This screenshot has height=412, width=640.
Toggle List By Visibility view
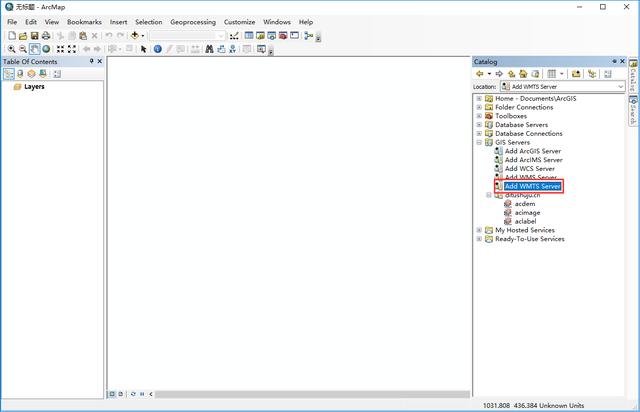[31, 74]
